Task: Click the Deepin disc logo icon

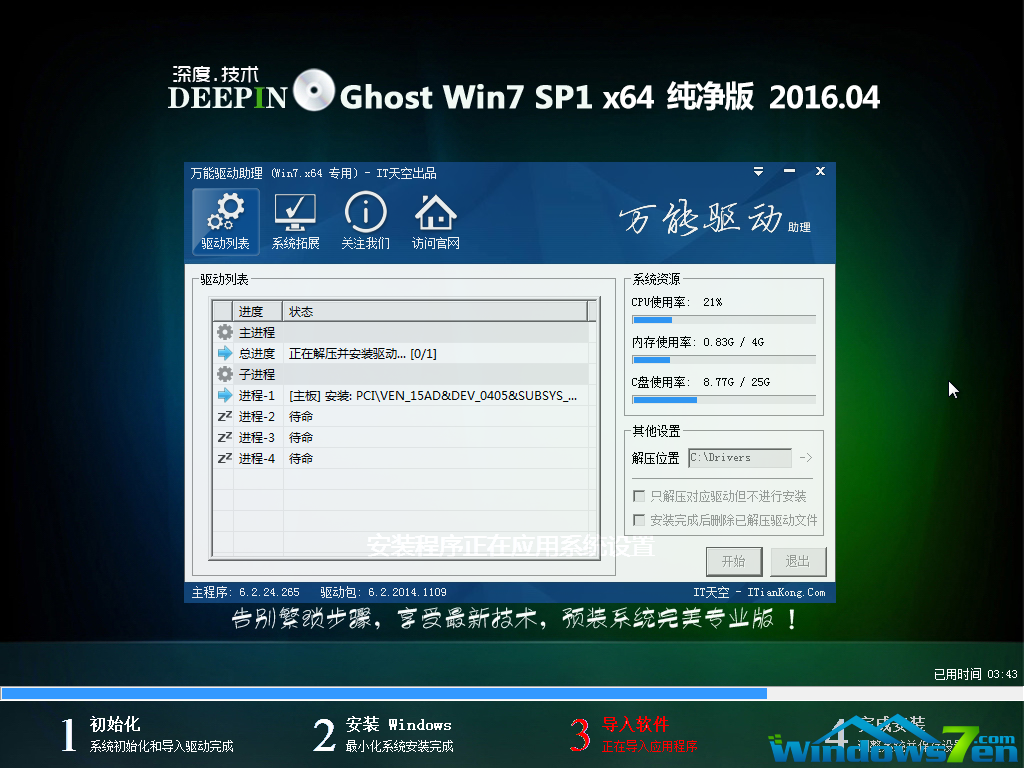Action: pyautogui.click(x=314, y=90)
